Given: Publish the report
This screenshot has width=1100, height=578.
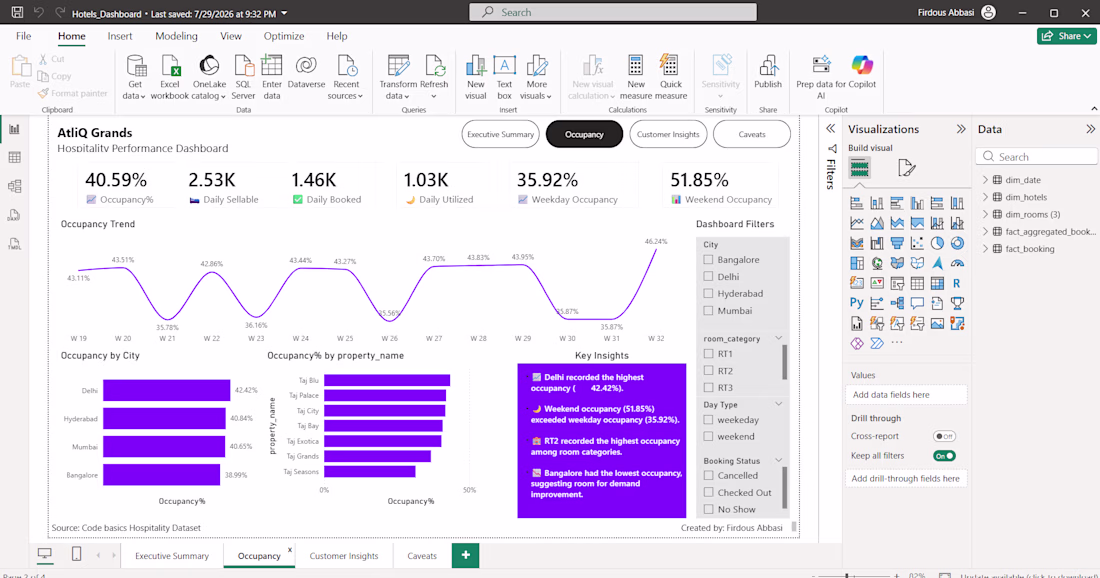Looking at the screenshot, I should coord(767,73).
